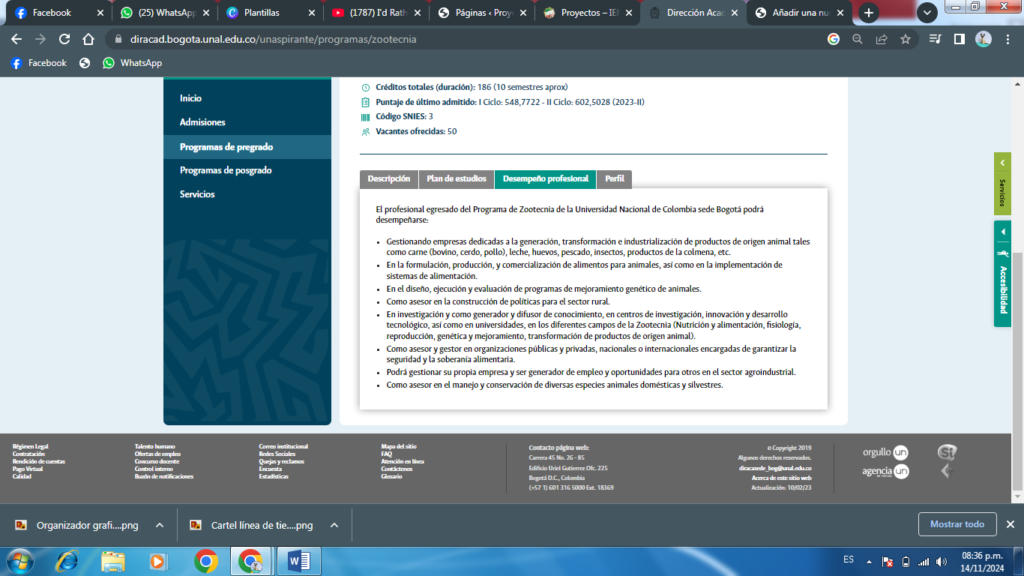The width and height of the screenshot is (1024, 576).
Task: Share this page using the share icon
Action: 881,39
